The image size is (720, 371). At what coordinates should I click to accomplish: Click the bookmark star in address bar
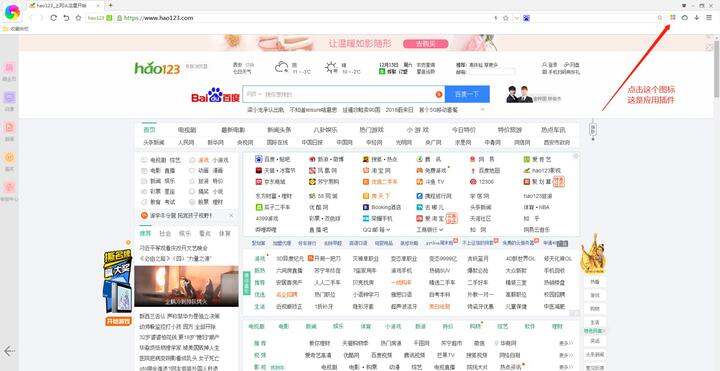click(506, 18)
